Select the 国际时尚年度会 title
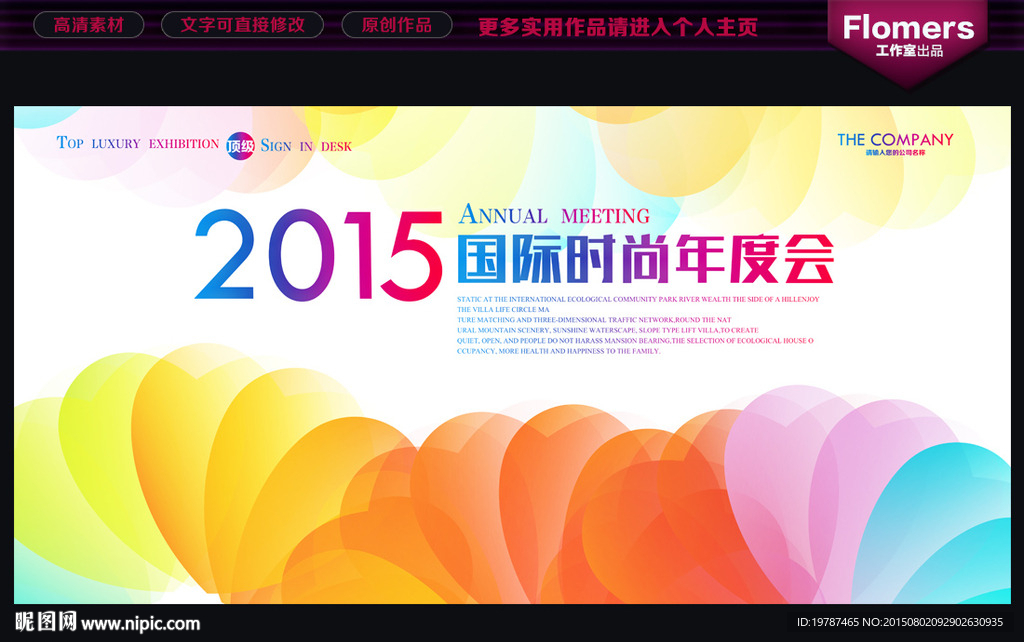Screen dimensions: 1024x642 pyautogui.click(x=646, y=259)
